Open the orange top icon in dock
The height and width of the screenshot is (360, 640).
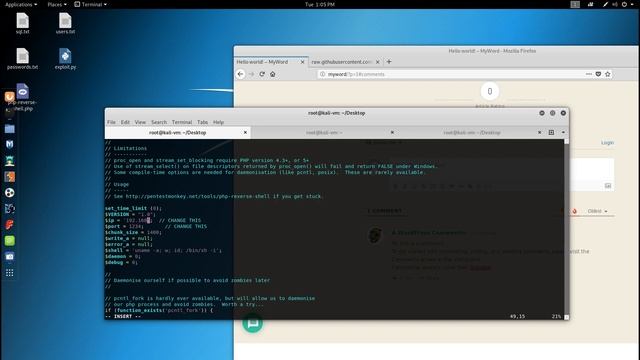pos(9,97)
